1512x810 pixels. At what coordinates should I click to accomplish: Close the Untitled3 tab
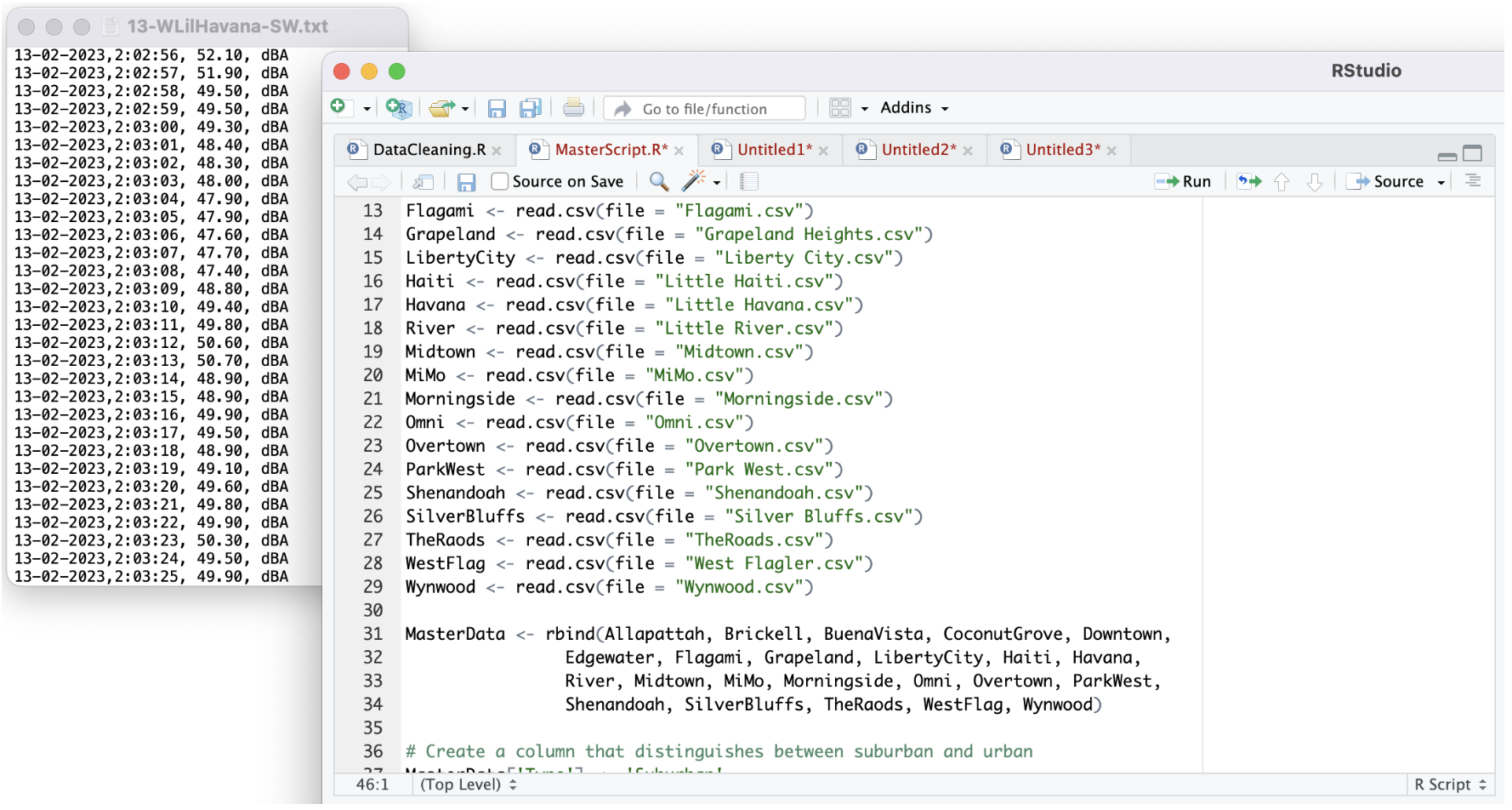point(1111,151)
